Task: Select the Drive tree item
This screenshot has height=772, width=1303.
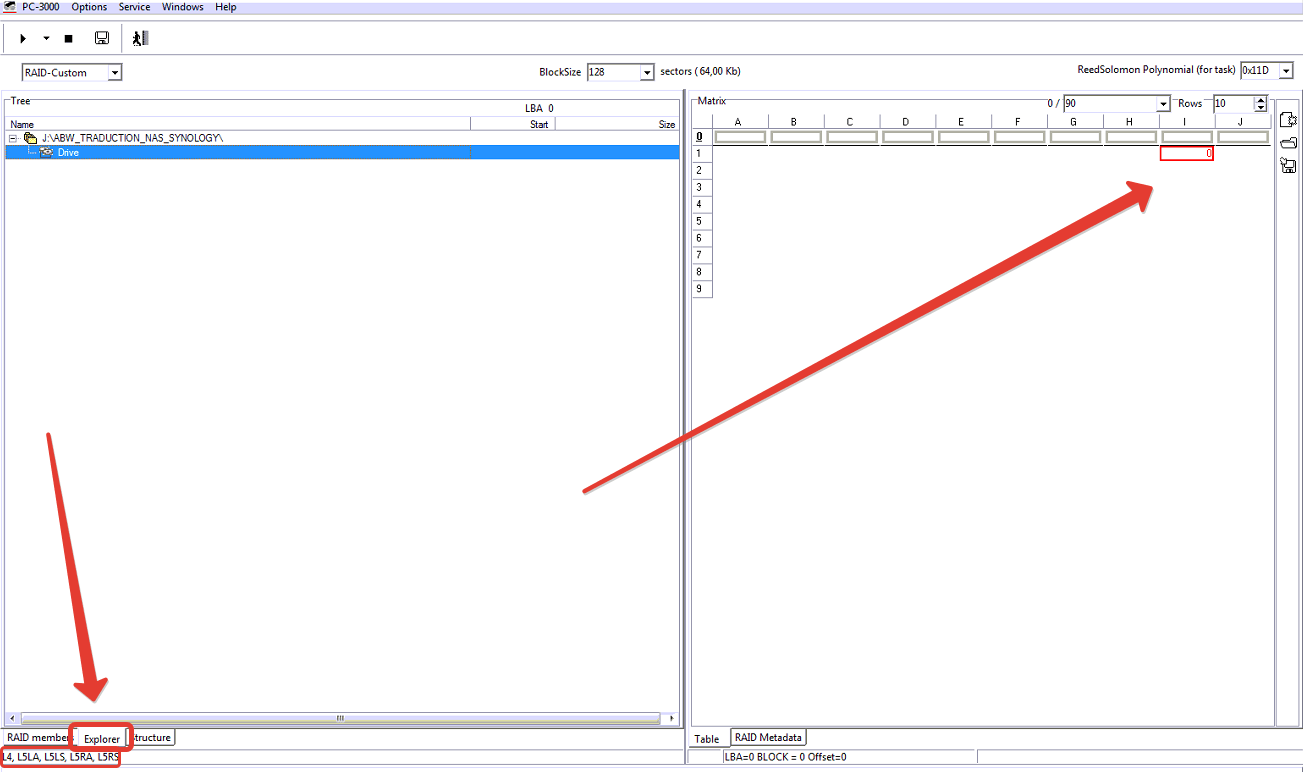Action: [x=342, y=153]
